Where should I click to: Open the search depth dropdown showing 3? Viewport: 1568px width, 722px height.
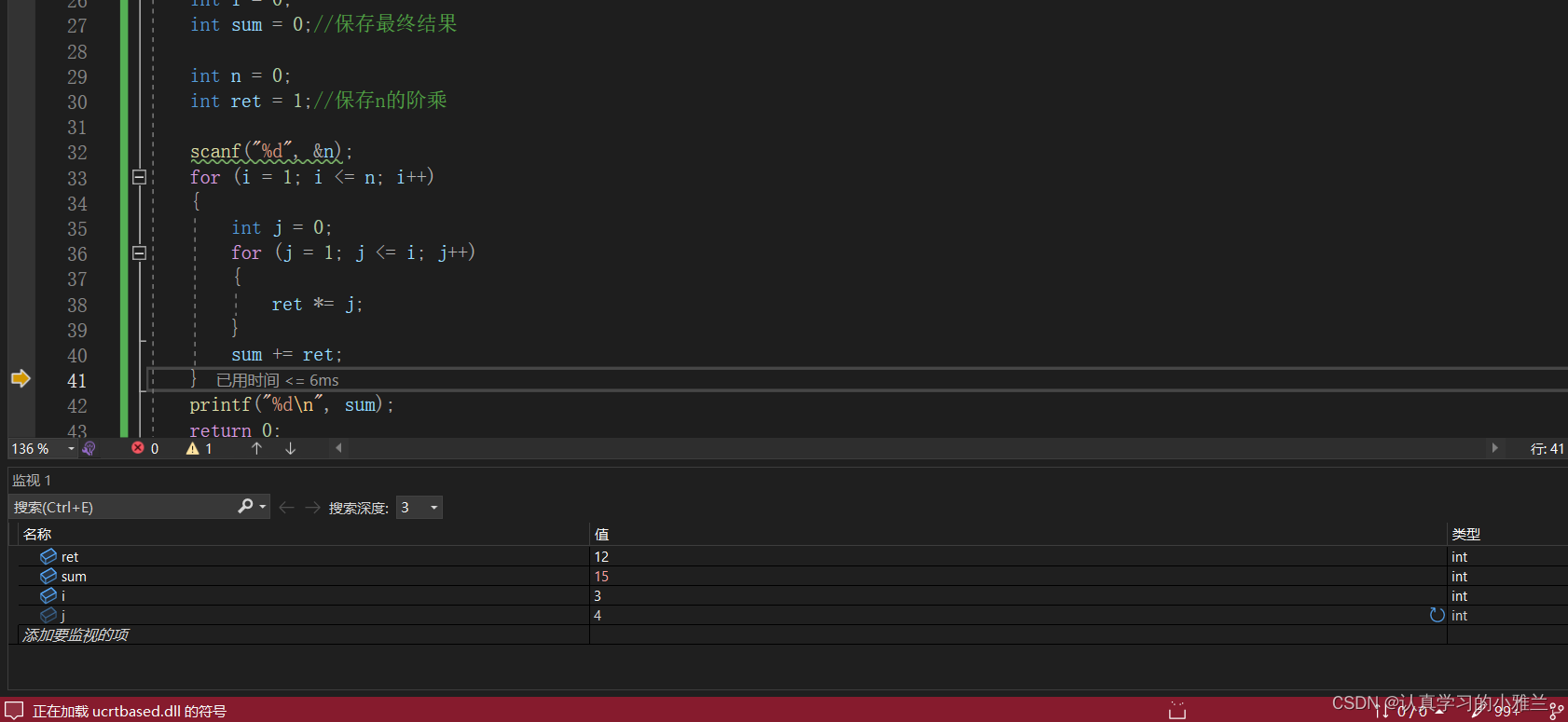coord(433,508)
